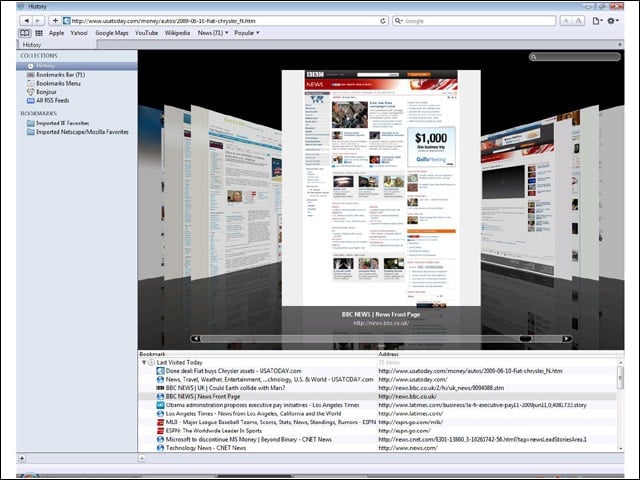Viewport: 640px width, 480px height.
Task: Open the Google Maps bookmark
Action: click(111, 33)
